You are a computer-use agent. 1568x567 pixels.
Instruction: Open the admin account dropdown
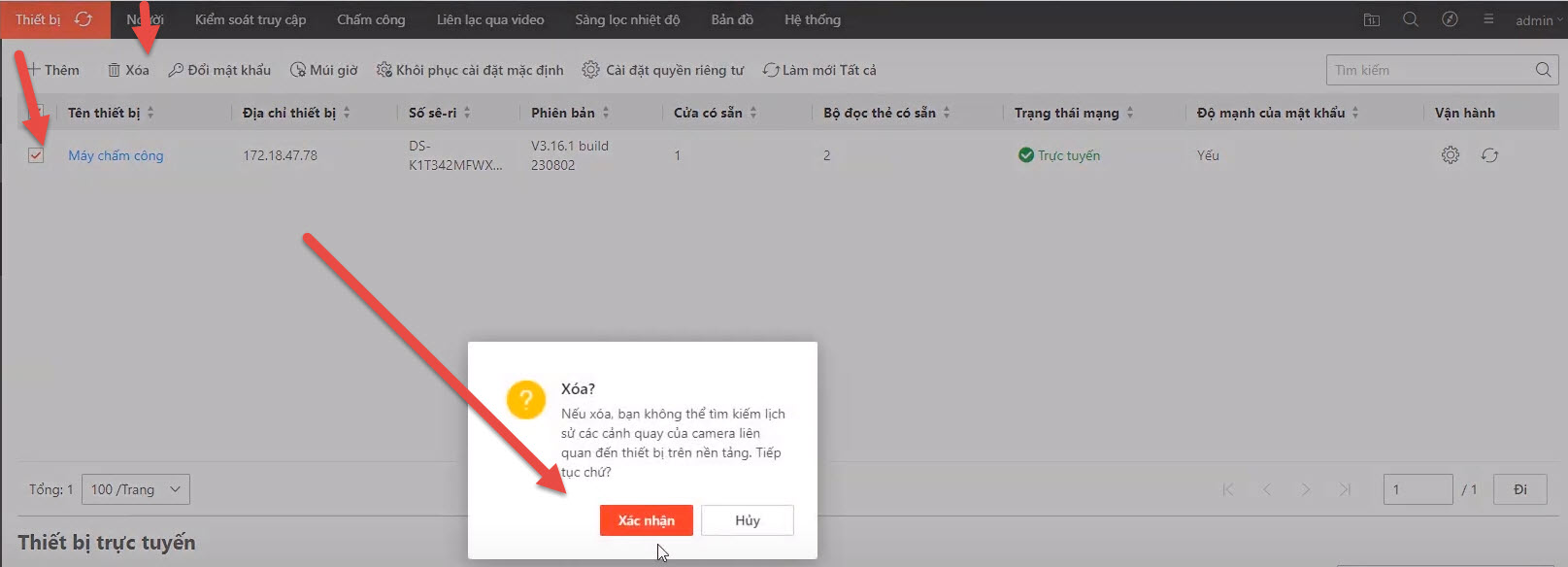1538,20
